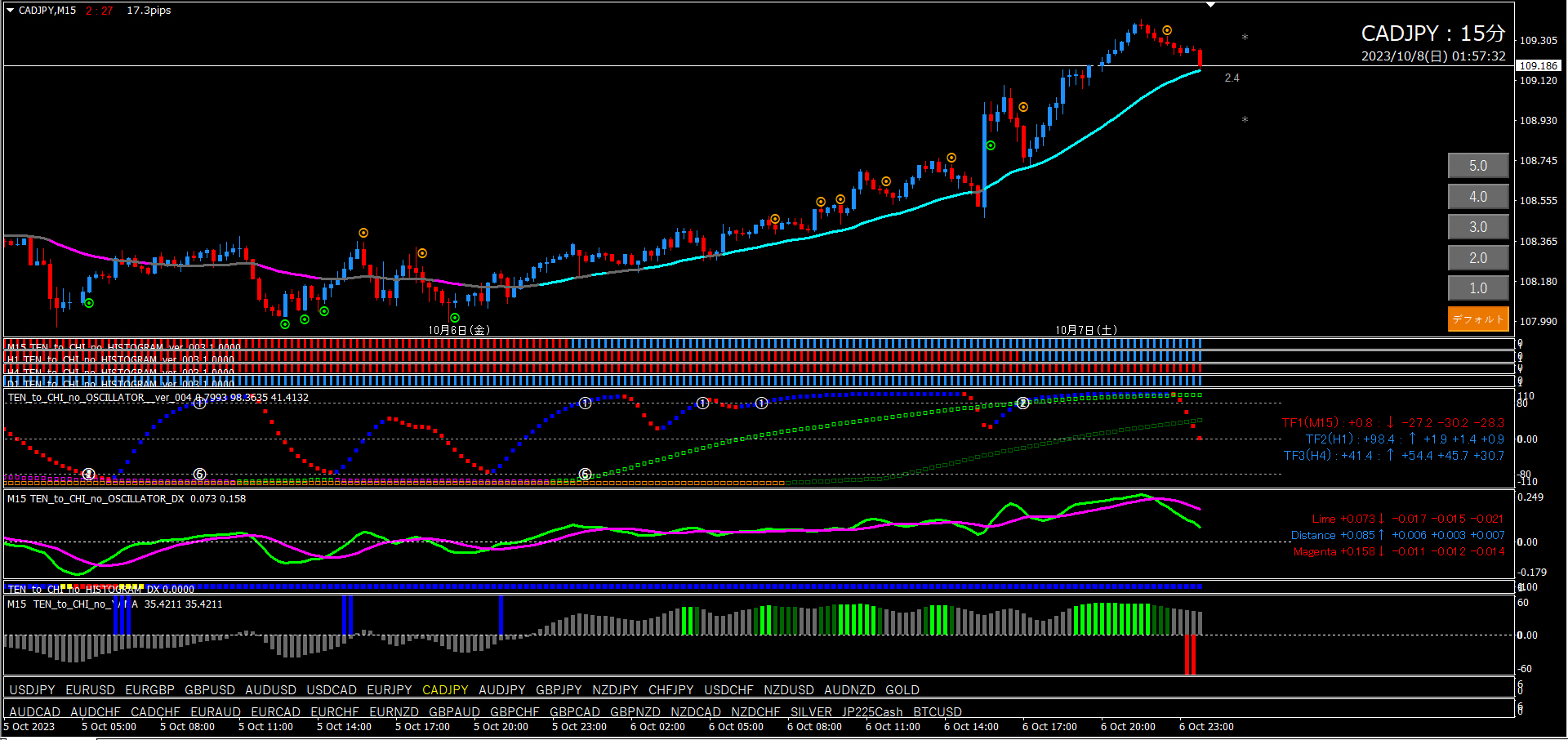This screenshot has height=740, width=1568.
Task: Click the Lime +0.073 readout row
Action: (1408, 519)
